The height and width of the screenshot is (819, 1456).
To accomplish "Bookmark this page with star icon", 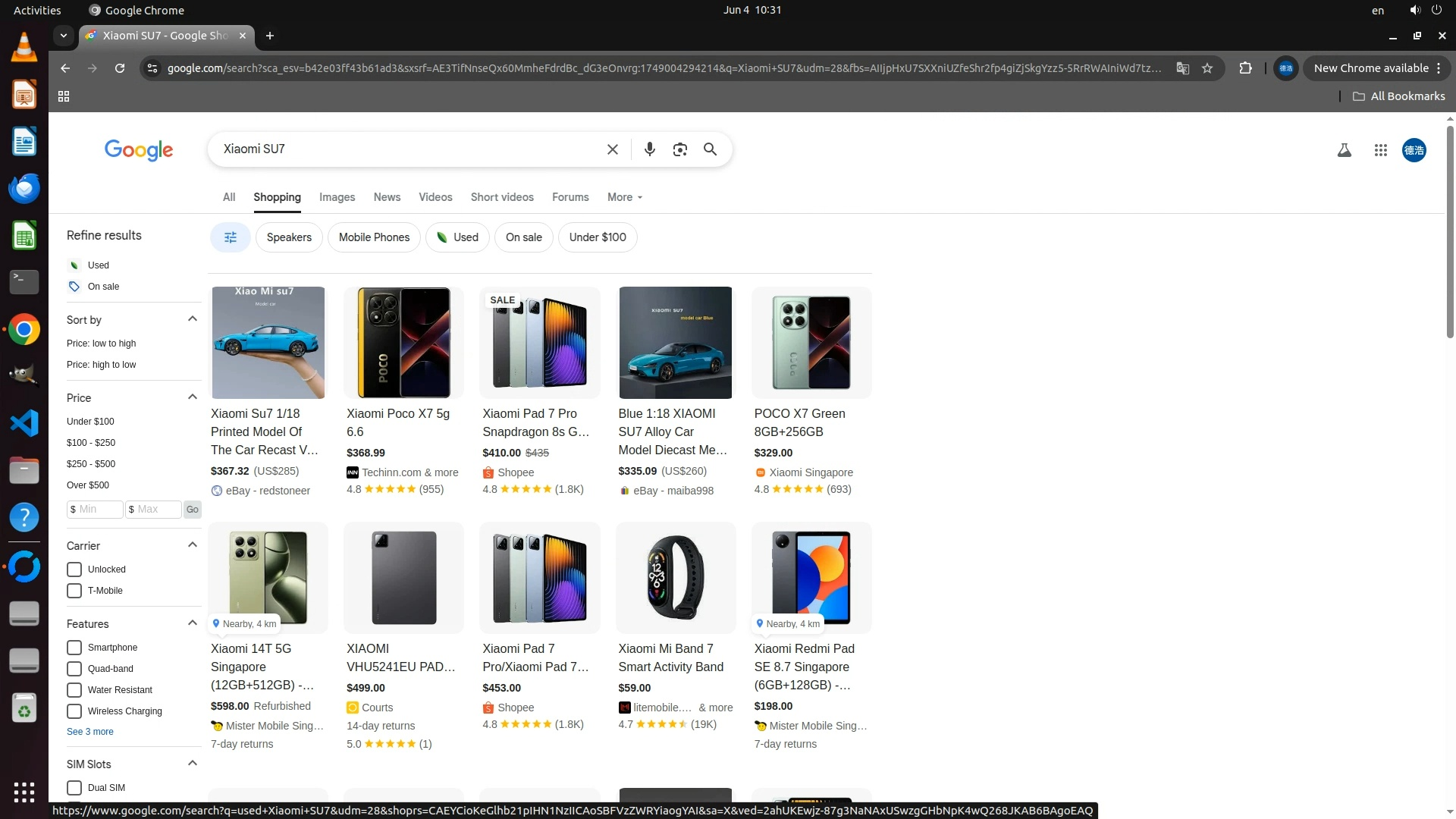I will [1207, 68].
